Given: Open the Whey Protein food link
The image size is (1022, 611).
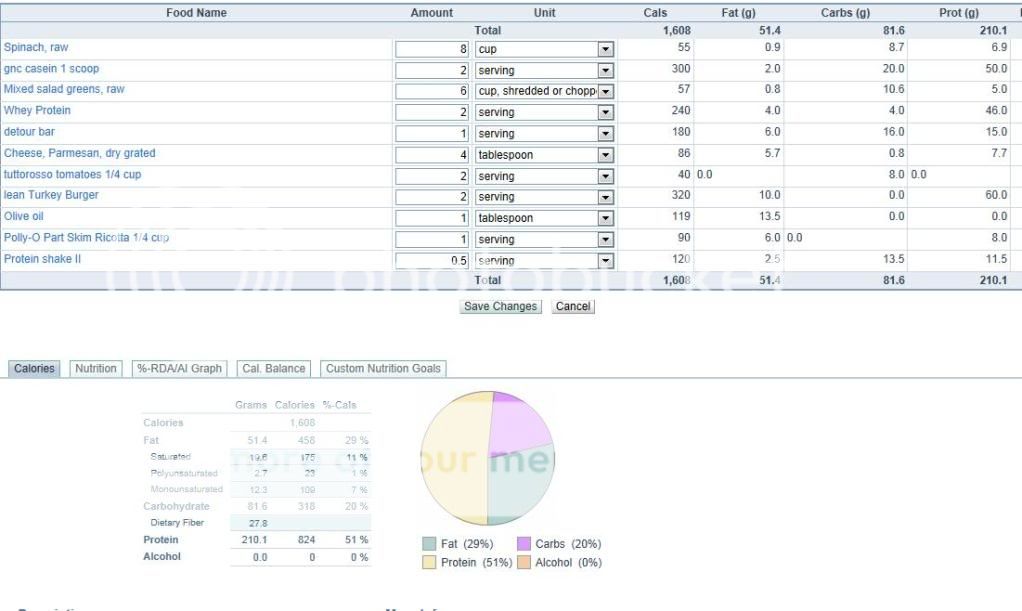Looking at the screenshot, I should (x=37, y=111).
